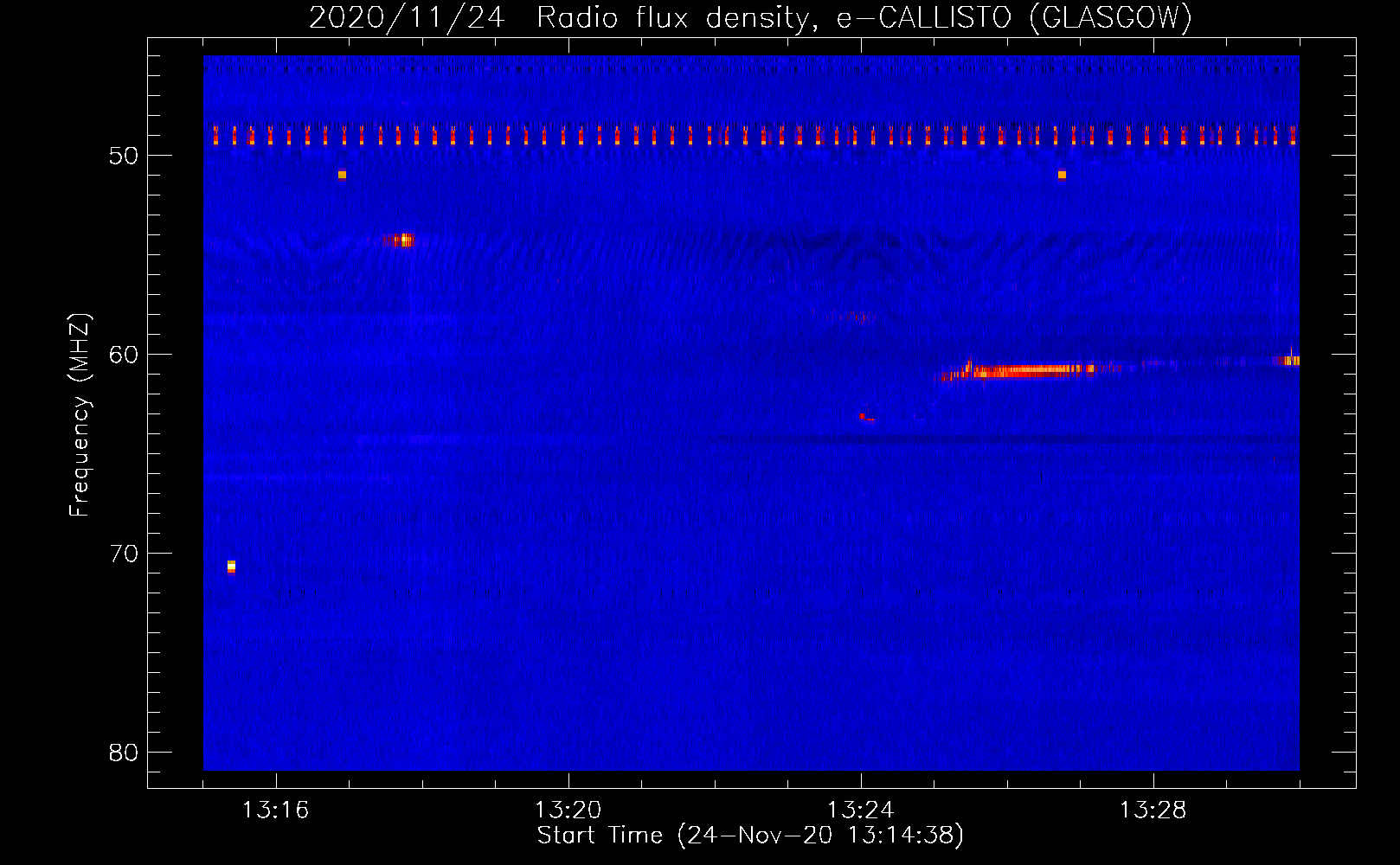Click the 70 frequency tick label

tap(124, 554)
